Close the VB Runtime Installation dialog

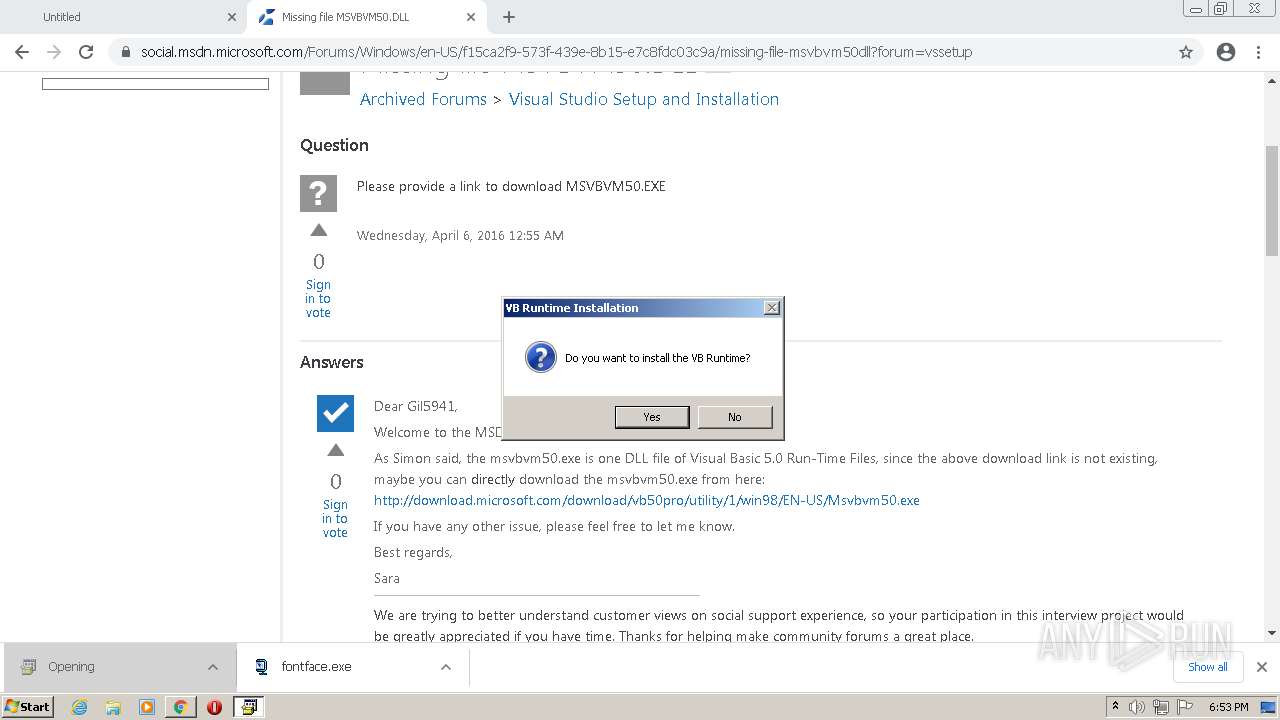click(772, 308)
